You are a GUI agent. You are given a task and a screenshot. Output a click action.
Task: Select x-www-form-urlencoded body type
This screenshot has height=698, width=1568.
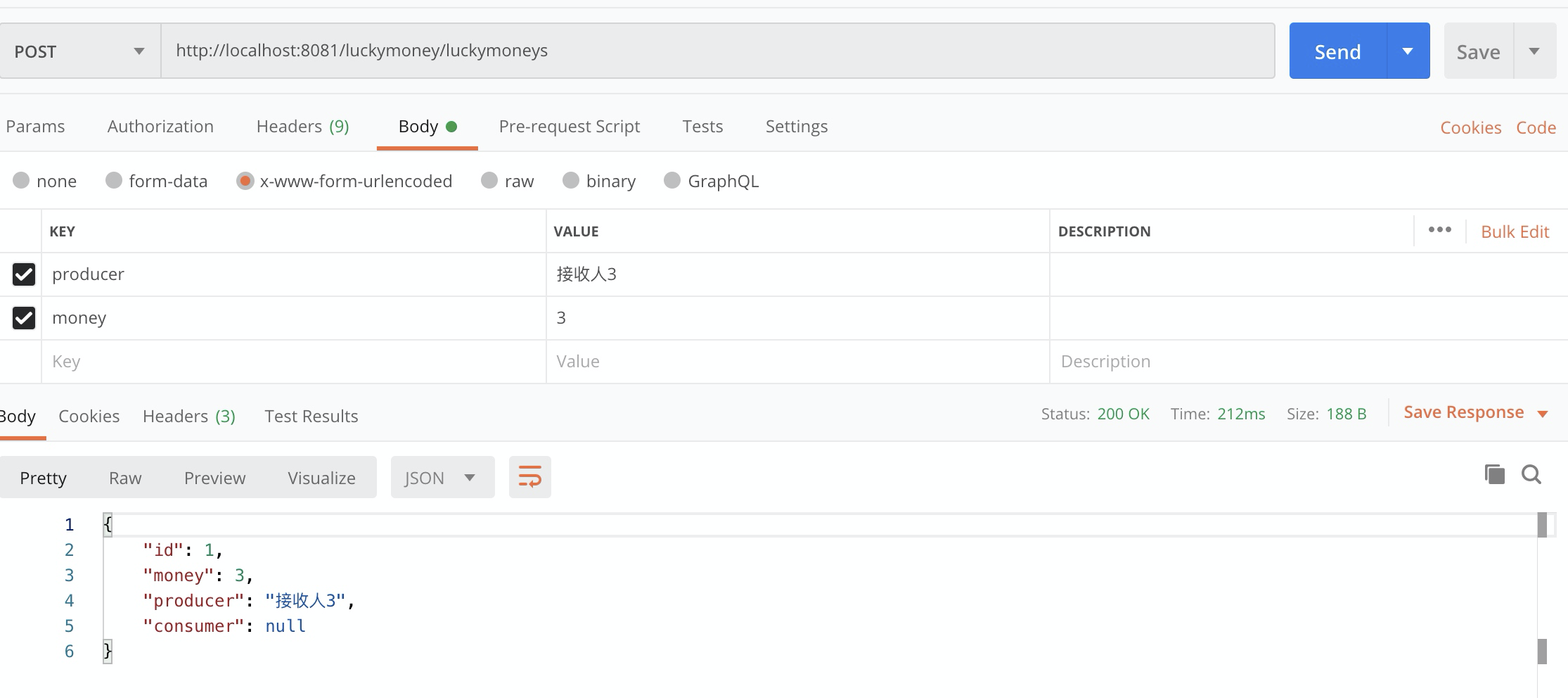click(x=344, y=181)
